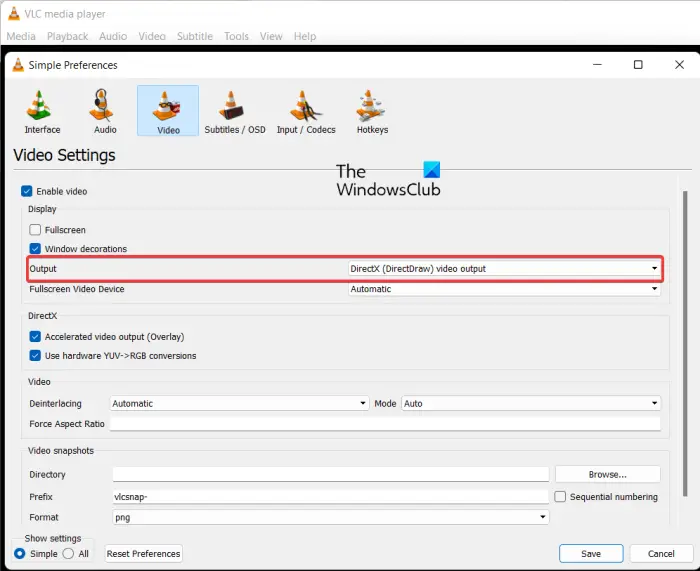Click the Force Aspect Ratio field
This screenshot has width=700, height=571.
(385, 424)
